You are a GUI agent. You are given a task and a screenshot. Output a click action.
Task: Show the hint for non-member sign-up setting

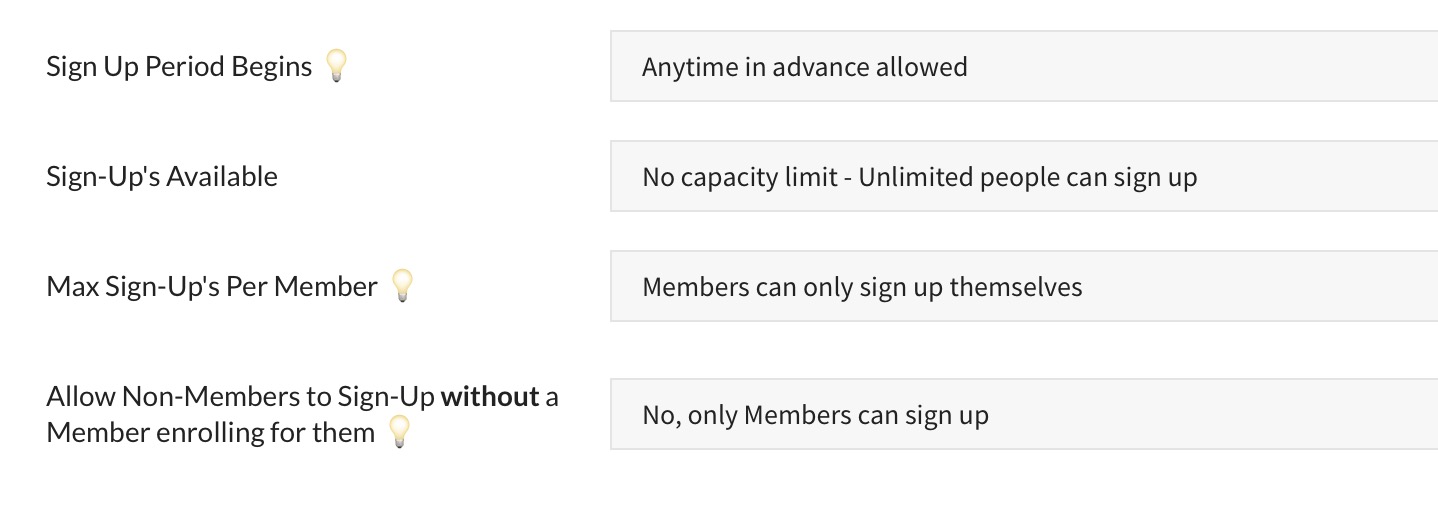click(399, 432)
